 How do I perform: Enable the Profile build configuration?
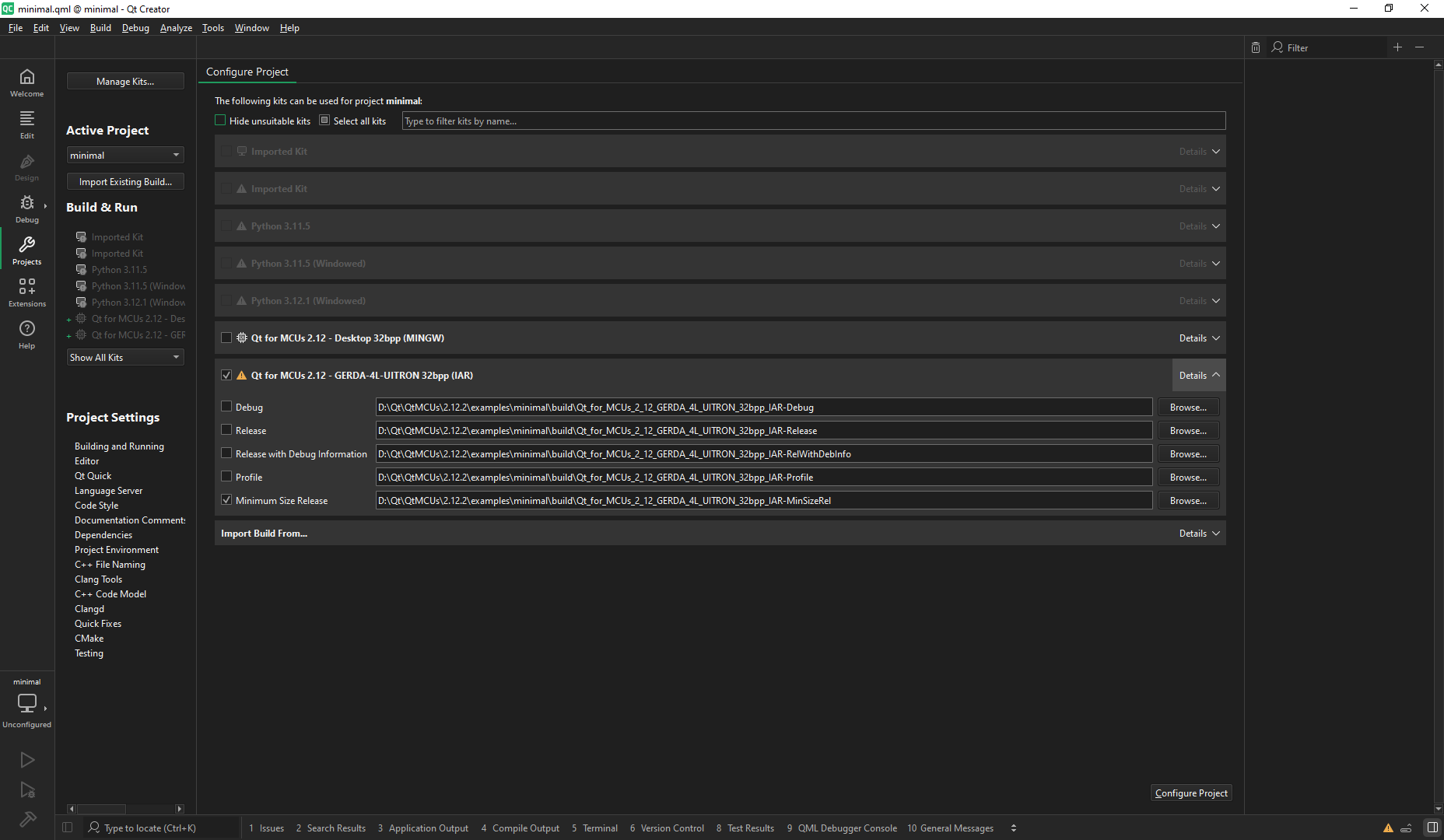point(226,476)
